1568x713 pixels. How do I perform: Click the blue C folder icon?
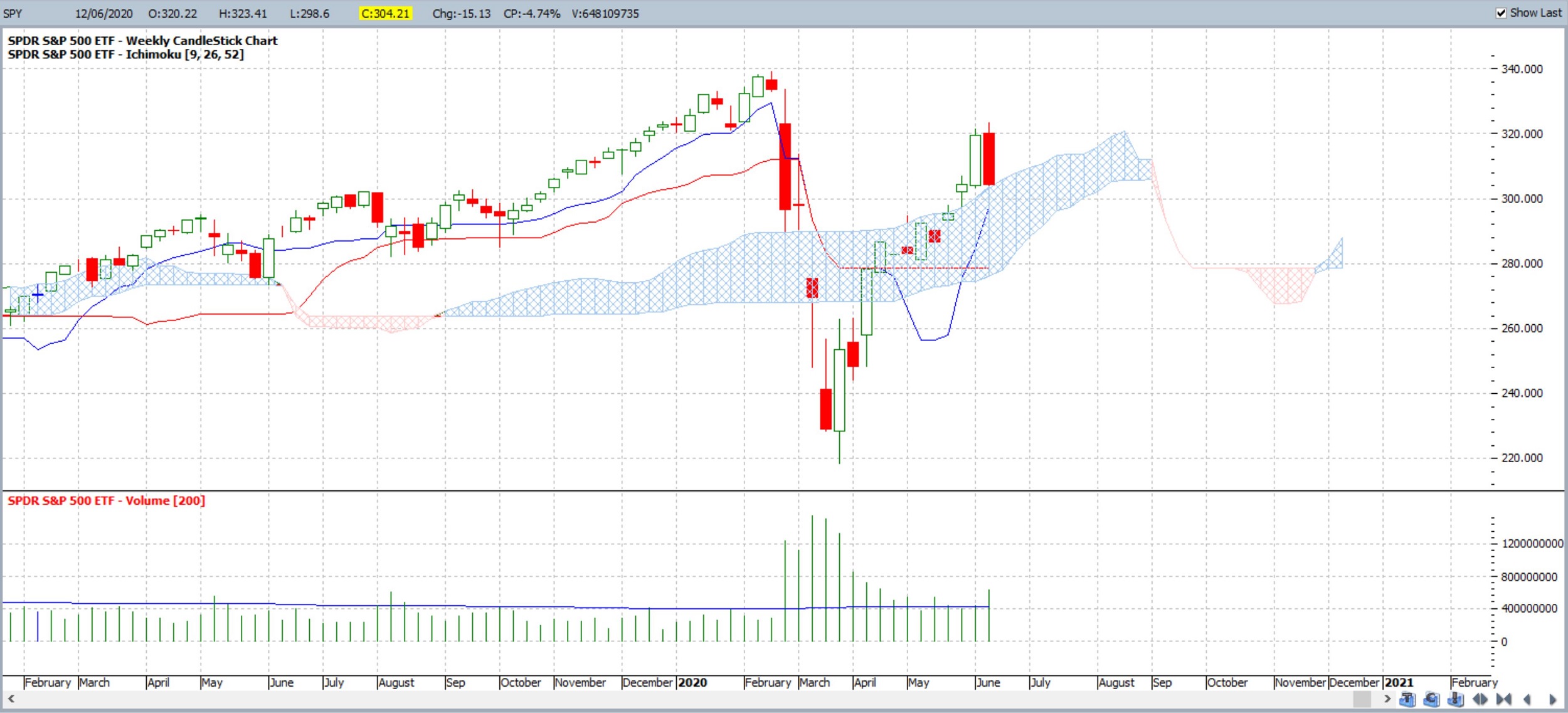pyautogui.click(x=1432, y=699)
